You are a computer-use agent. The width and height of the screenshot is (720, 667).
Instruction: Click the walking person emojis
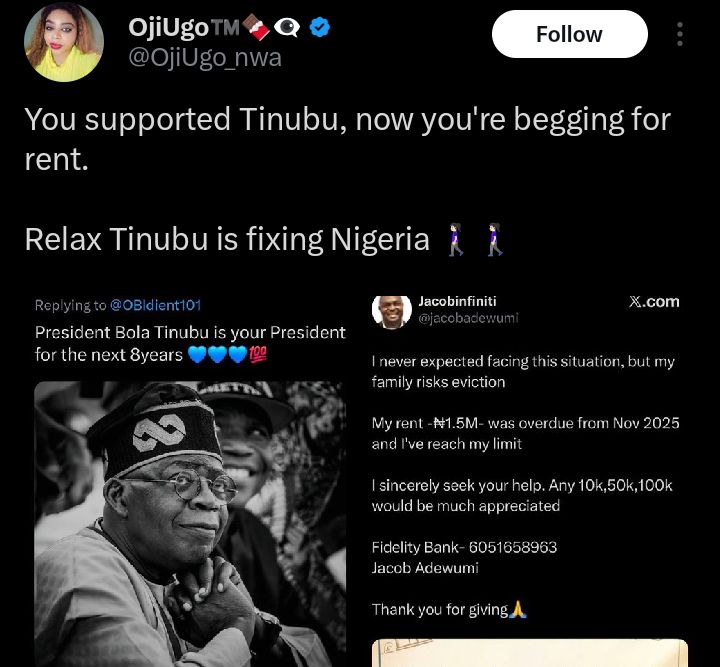click(x=476, y=240)
